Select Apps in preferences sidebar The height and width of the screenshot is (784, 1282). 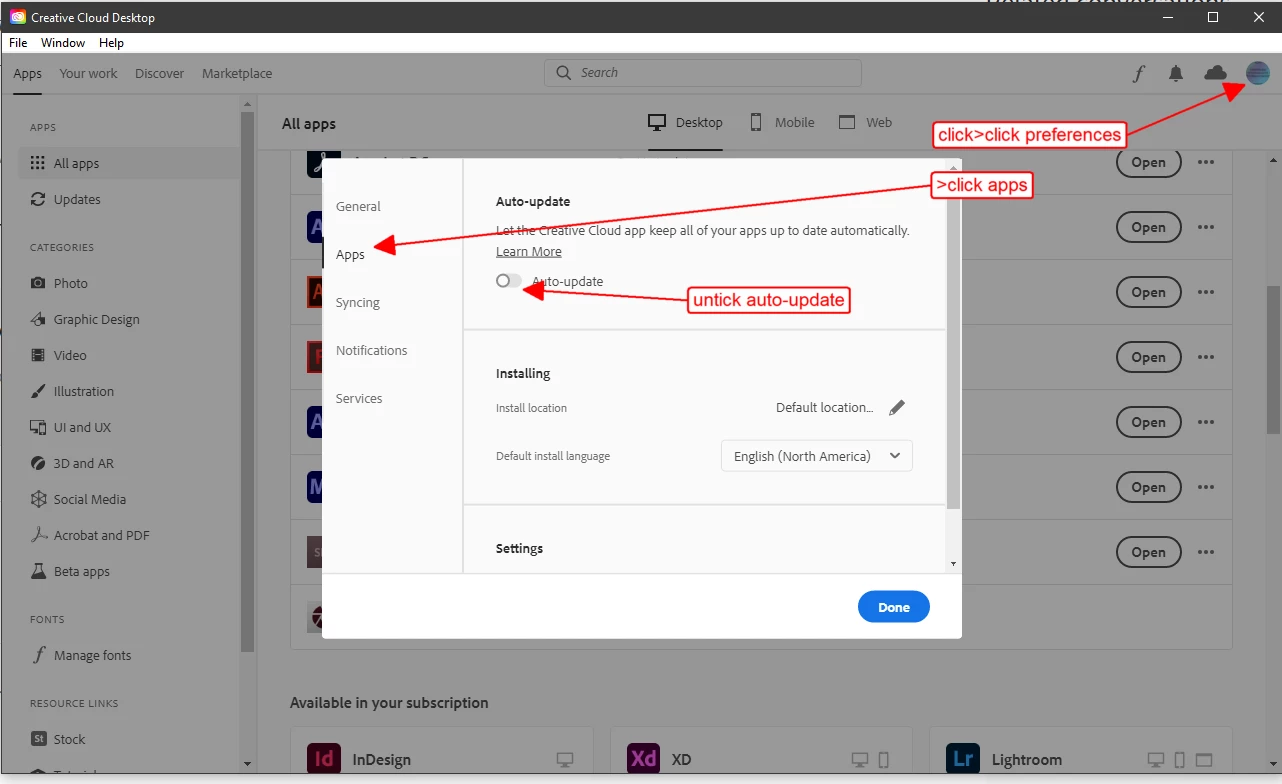(x=350, y=255)
